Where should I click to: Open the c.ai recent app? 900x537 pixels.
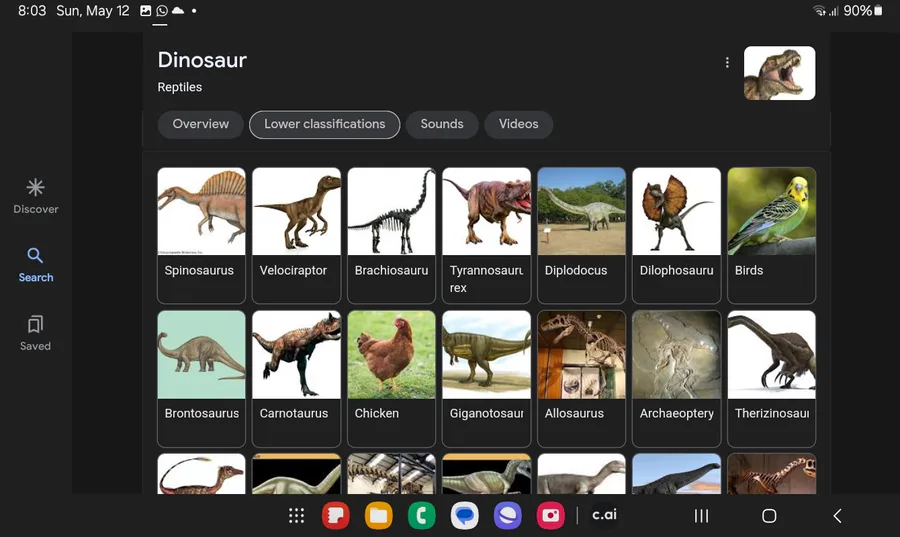604,515
